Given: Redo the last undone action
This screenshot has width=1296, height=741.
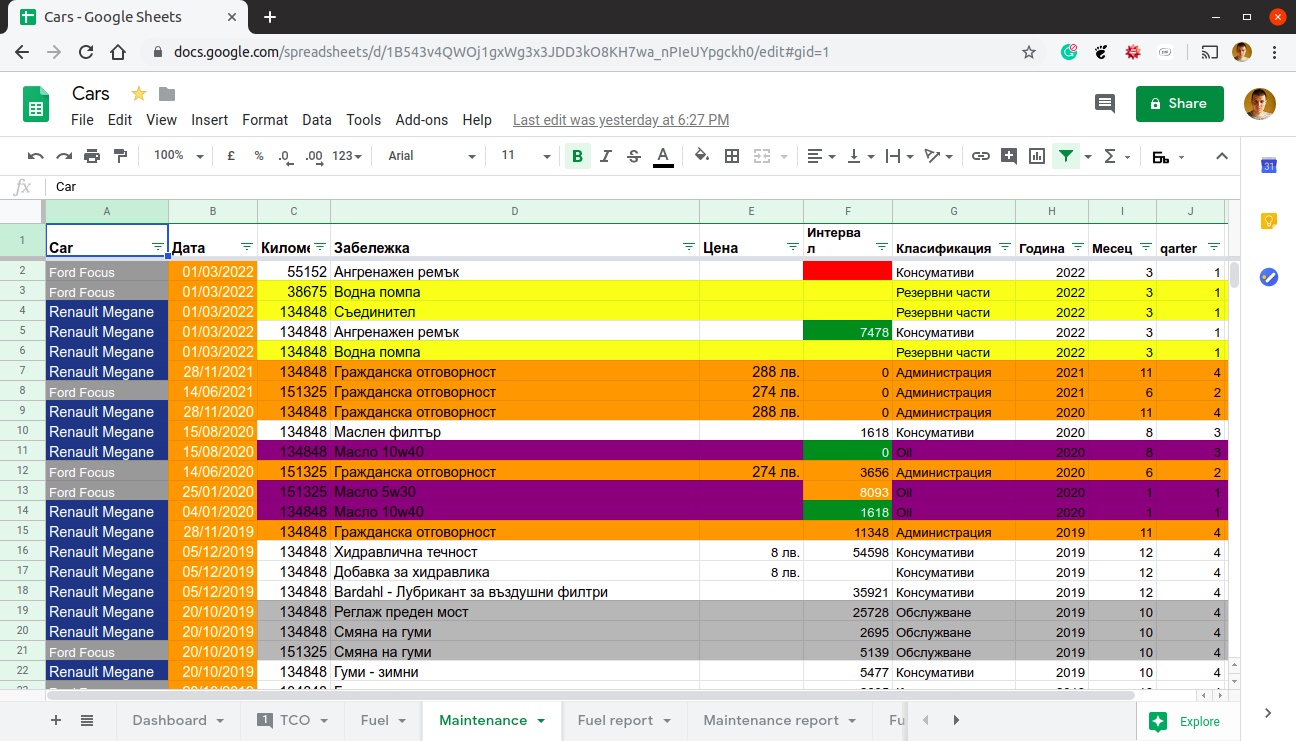Looking at the screenshot, I should click(64, 156).
